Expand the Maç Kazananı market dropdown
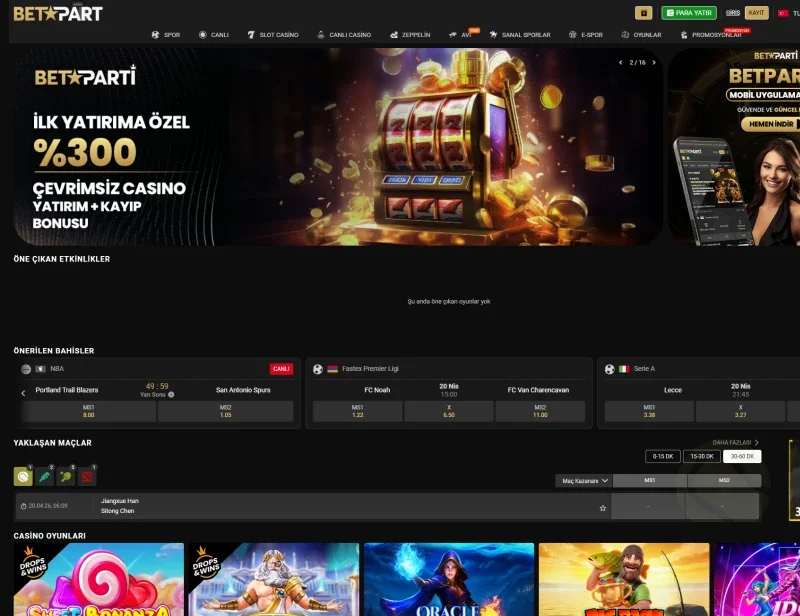 tap(584, 481)
